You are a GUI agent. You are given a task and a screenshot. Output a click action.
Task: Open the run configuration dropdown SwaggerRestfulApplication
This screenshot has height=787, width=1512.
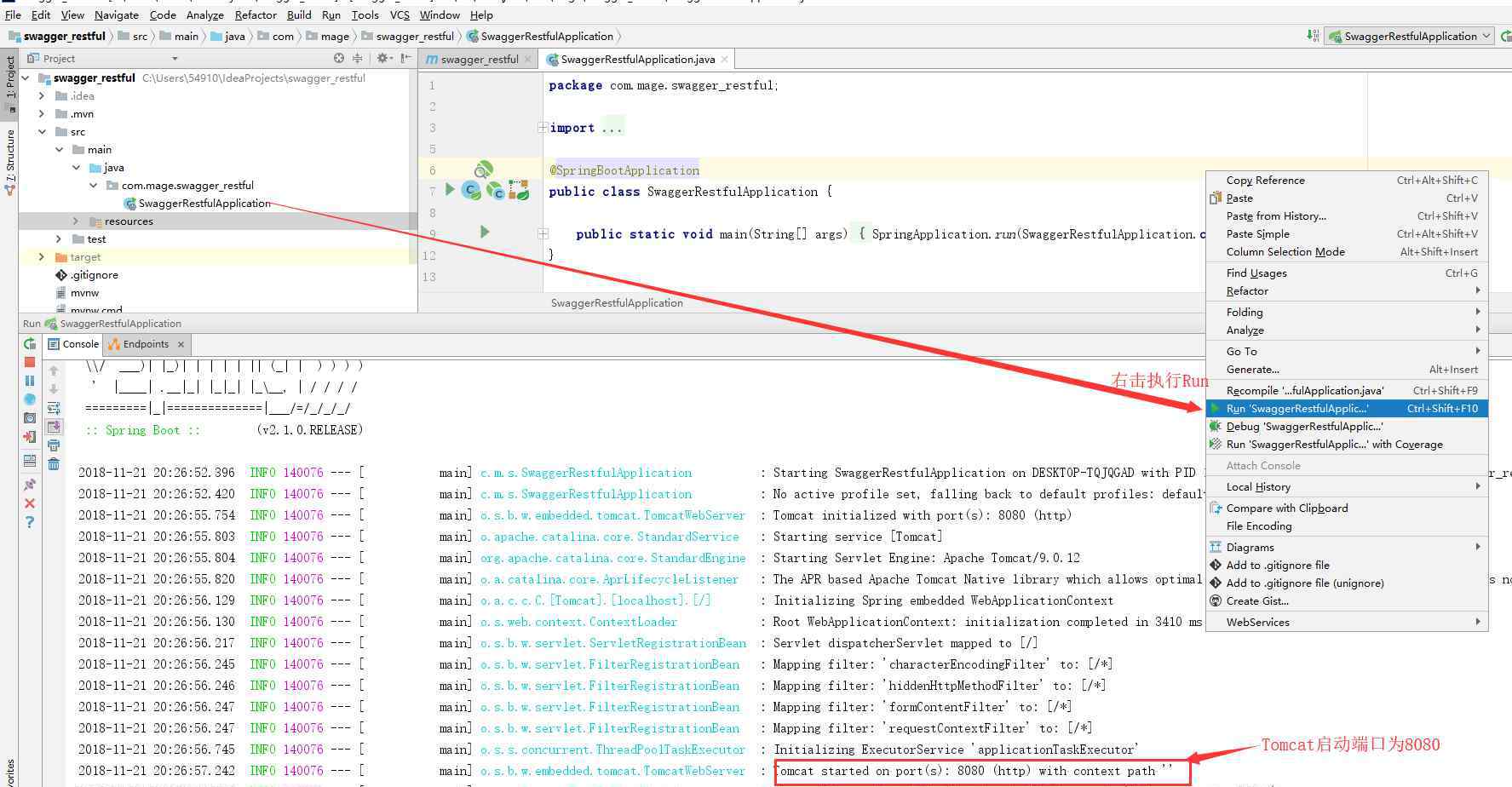[1410, 36]
